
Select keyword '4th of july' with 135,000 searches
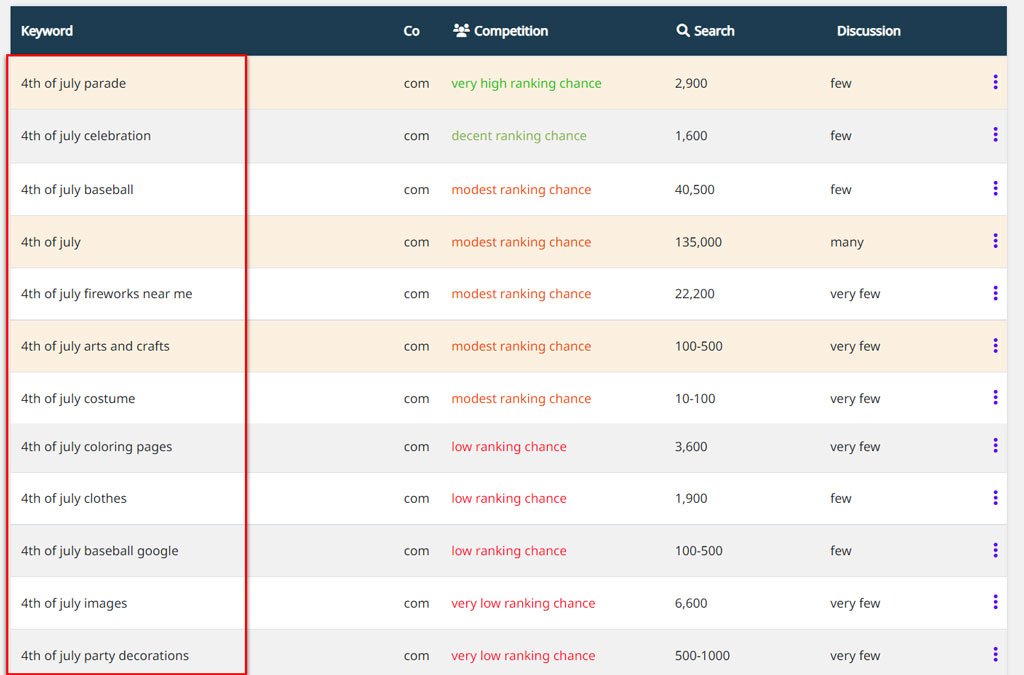tap(51, 242)
